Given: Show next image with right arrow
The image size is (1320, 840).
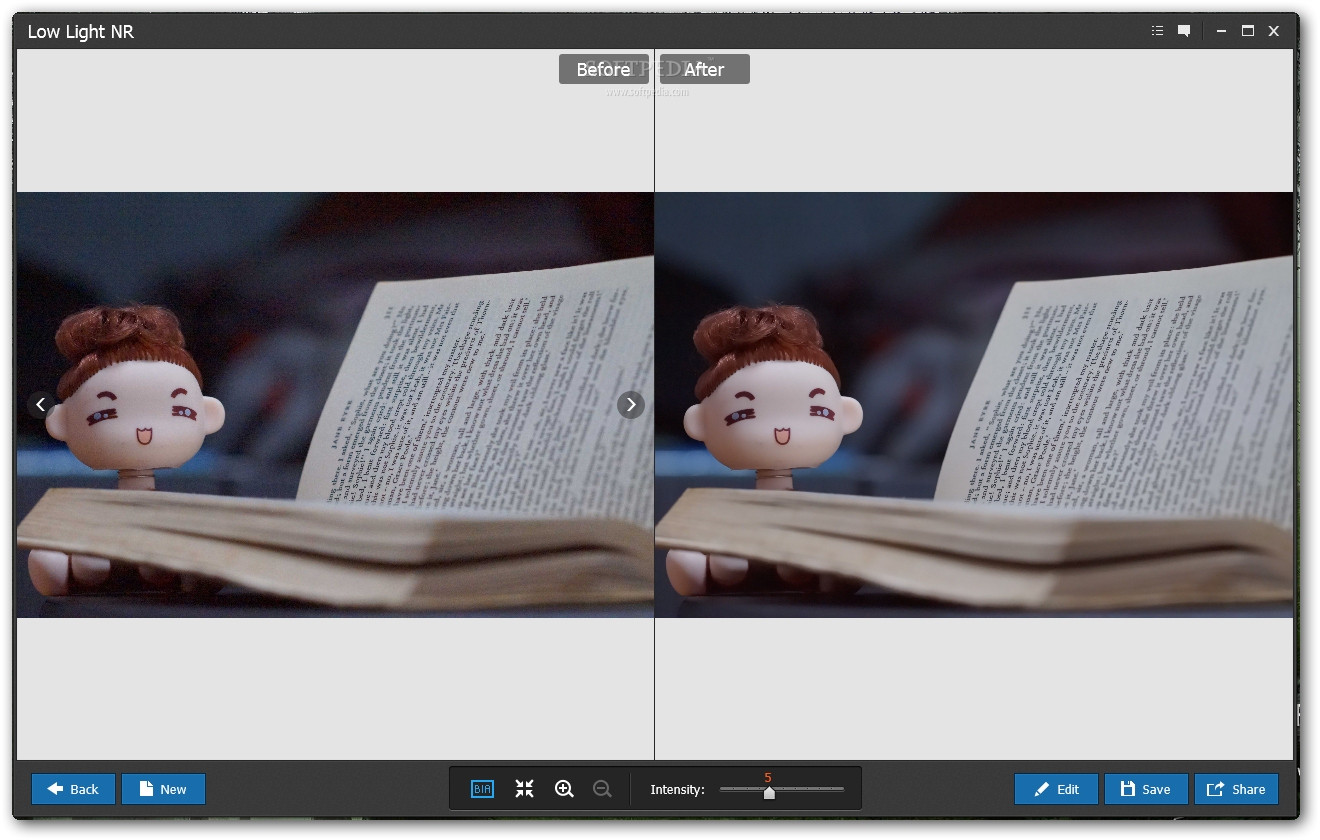Looking at the screenshot, I should point(630,405).
